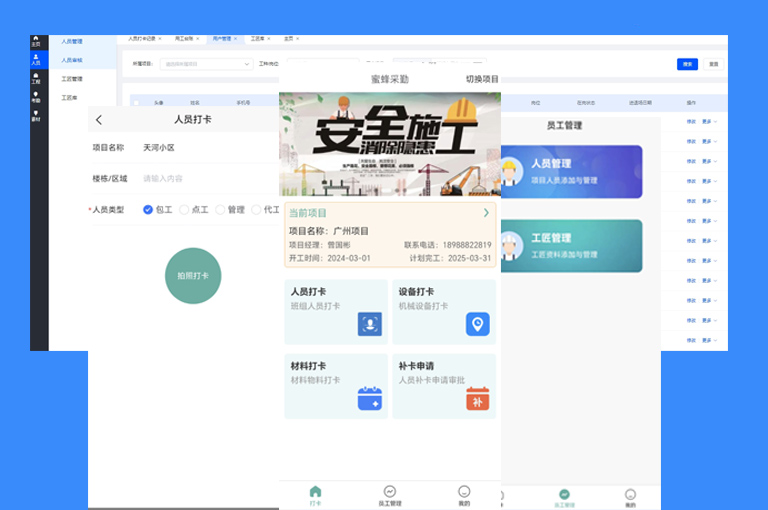
Task: Click the blue 搜索 button
Action: (x=687, y=64)
